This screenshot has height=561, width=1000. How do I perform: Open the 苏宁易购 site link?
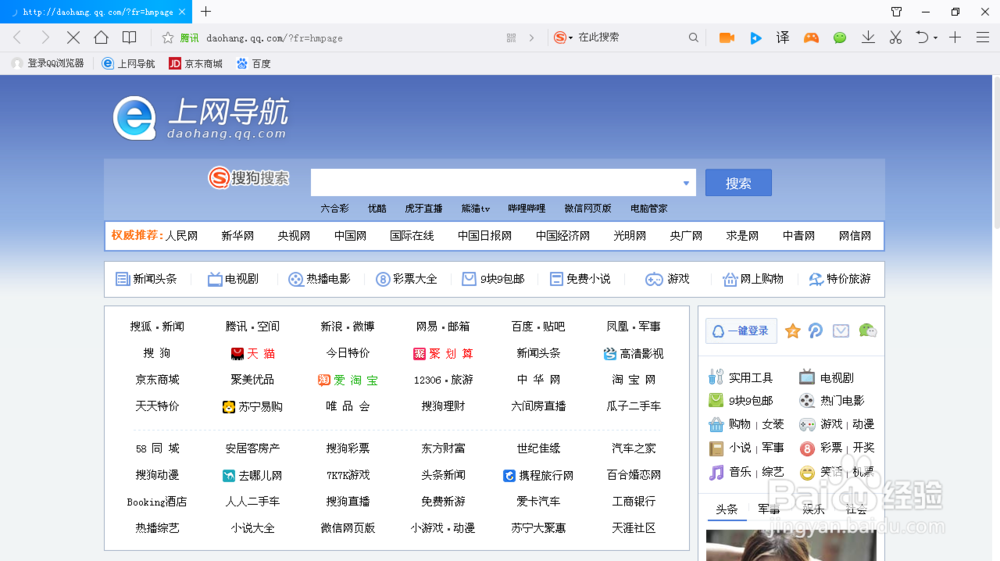(x=253, y=407)
